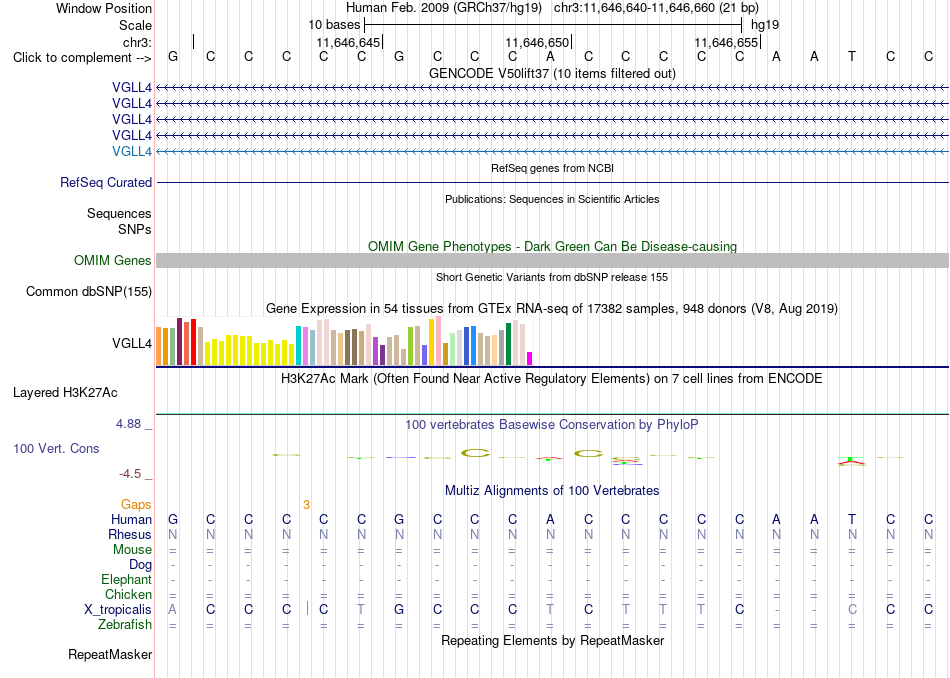
Task: Select the Elephant alignment row label
Action: pos(127,580)
